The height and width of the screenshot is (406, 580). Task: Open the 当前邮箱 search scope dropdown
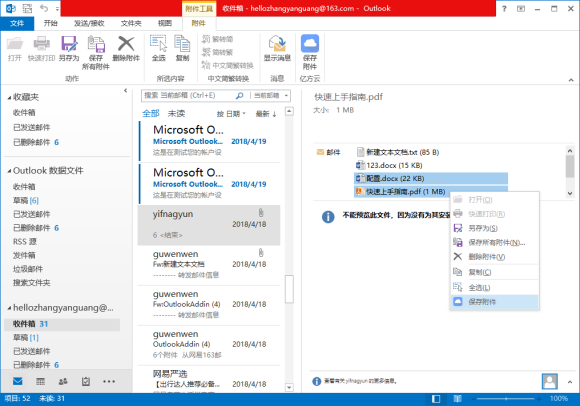click(x=271, y=95)
